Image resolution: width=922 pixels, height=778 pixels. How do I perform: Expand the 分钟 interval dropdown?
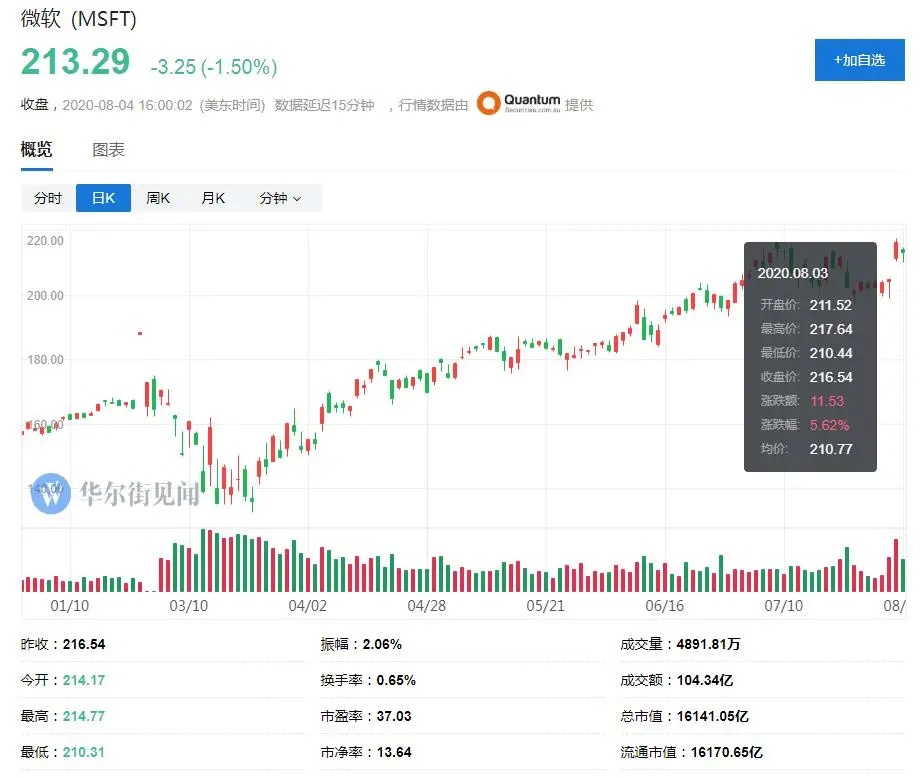click(x=280, y=198)
